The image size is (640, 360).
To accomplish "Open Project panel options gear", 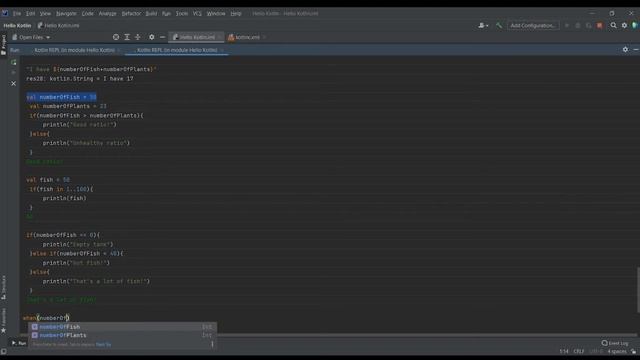I will tap(151, 37).
